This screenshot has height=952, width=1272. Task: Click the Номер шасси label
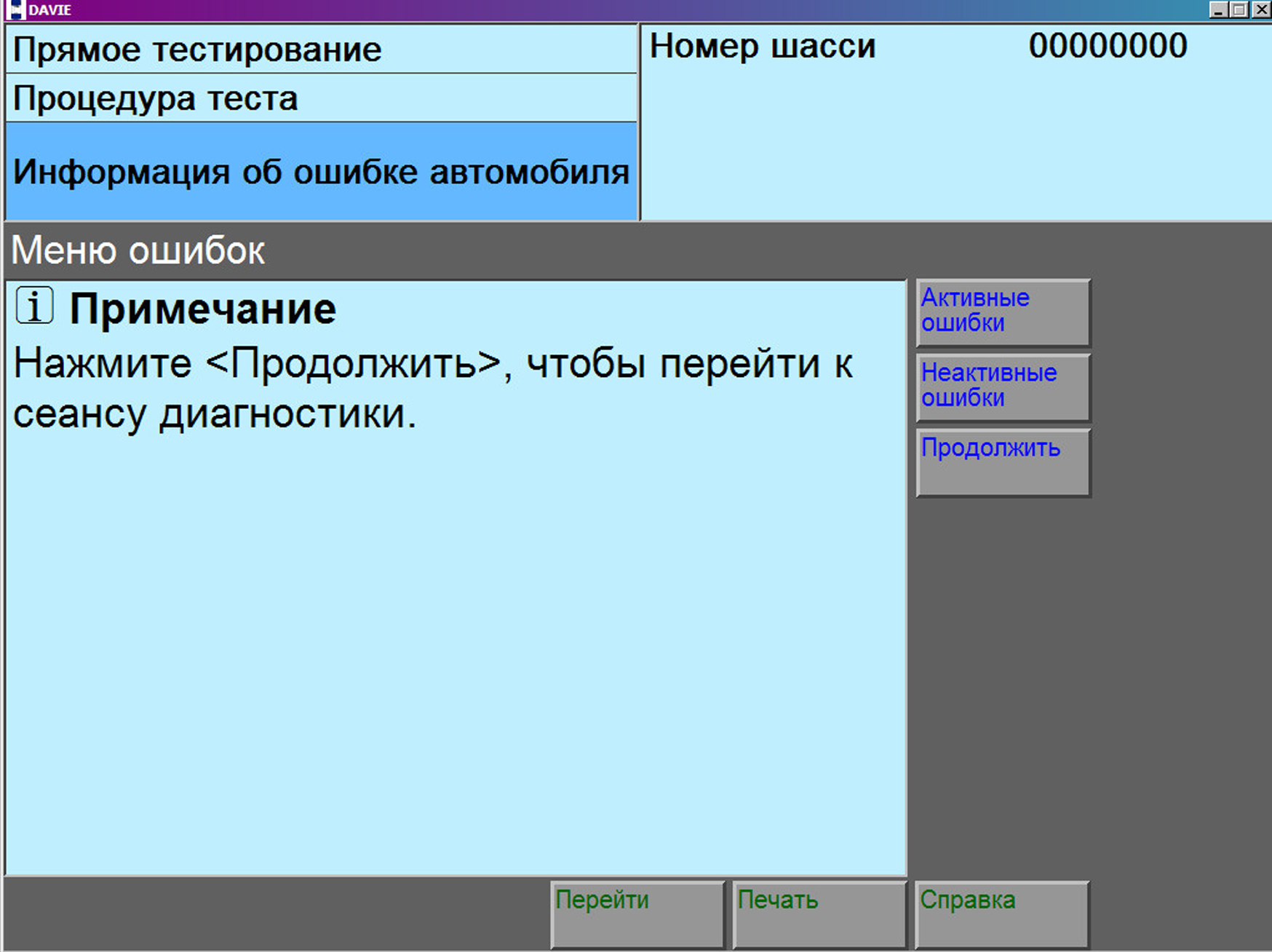point(762,46)
